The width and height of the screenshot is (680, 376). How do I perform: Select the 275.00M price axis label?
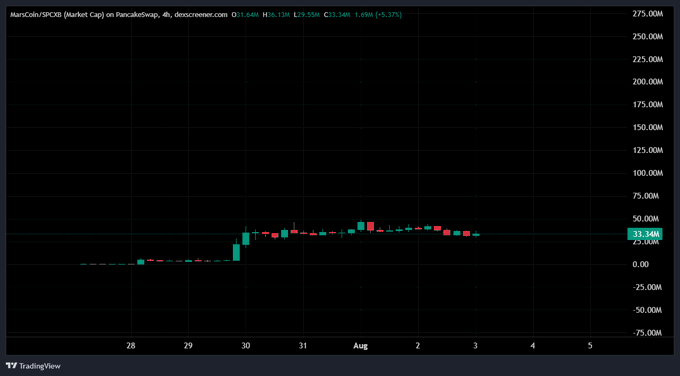(x=647, y=14)
